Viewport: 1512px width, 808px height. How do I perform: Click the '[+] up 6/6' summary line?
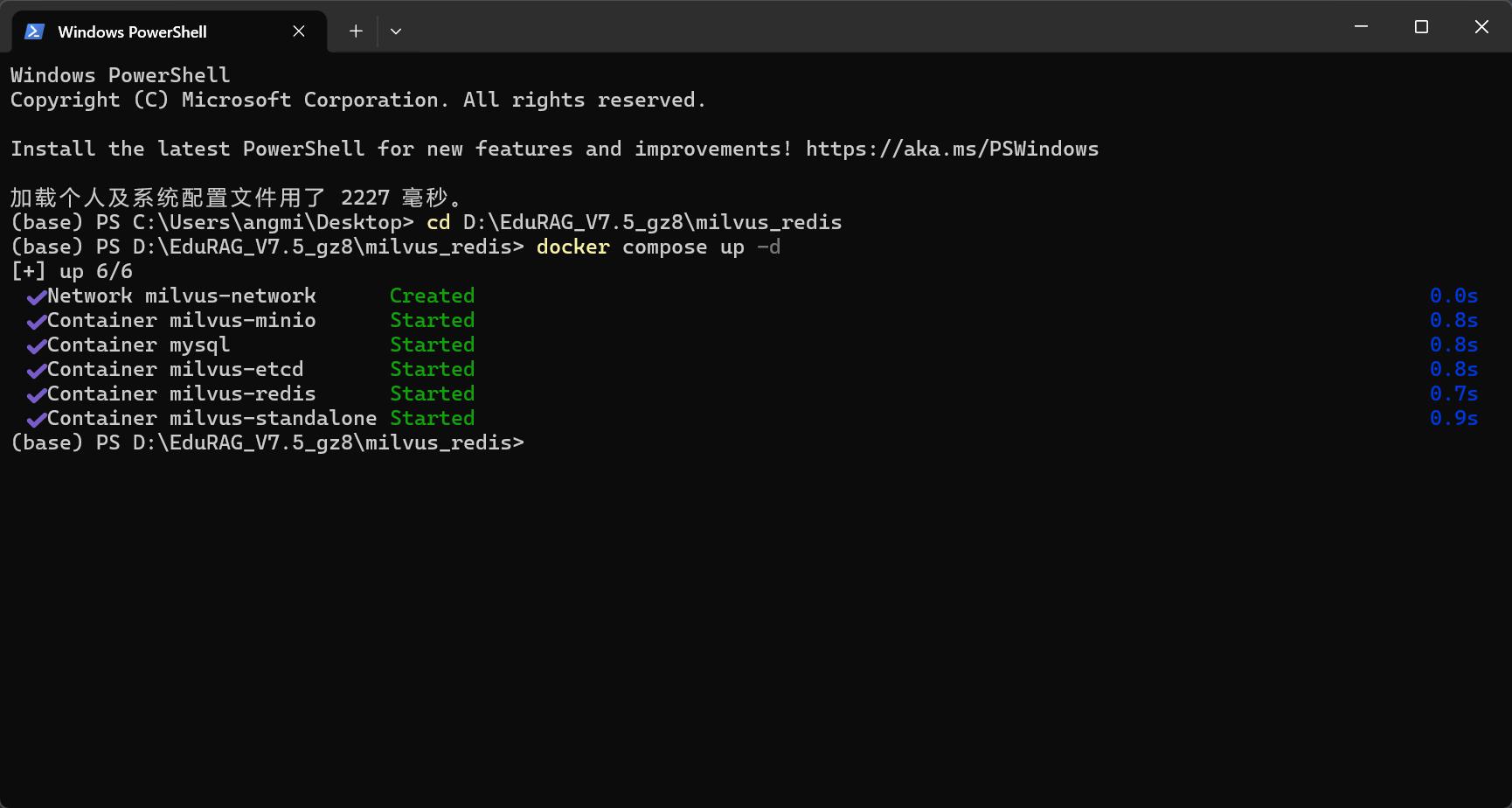pos(72,271)
